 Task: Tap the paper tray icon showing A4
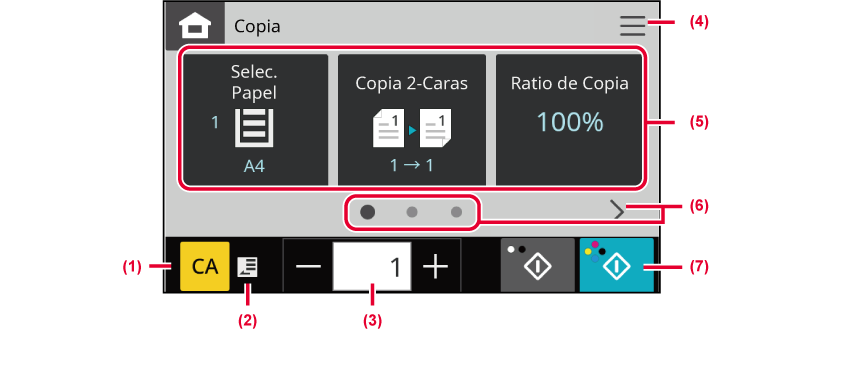coord(255,128)
